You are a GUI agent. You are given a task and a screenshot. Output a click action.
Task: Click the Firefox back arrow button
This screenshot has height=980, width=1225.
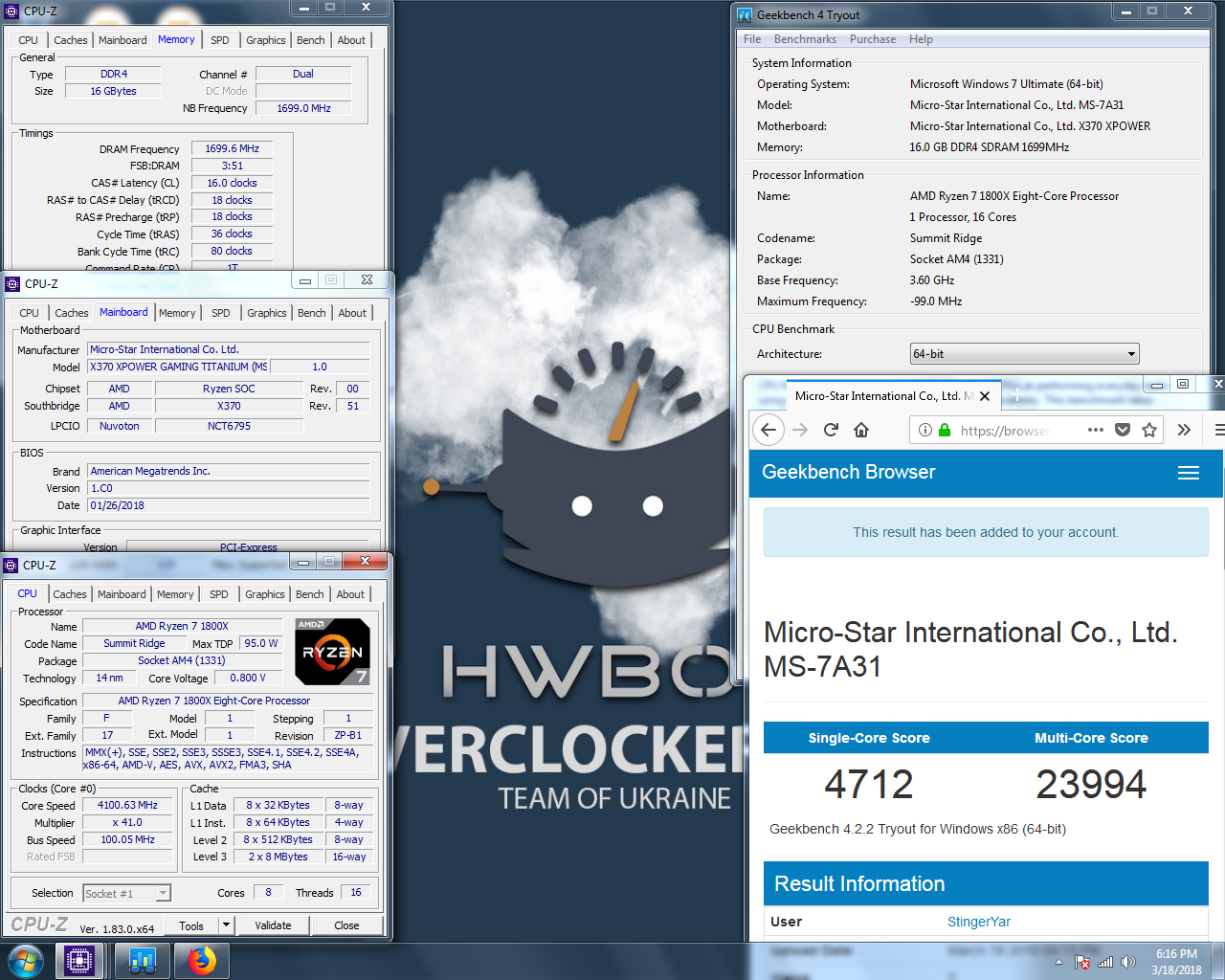(x=768, y=430)
